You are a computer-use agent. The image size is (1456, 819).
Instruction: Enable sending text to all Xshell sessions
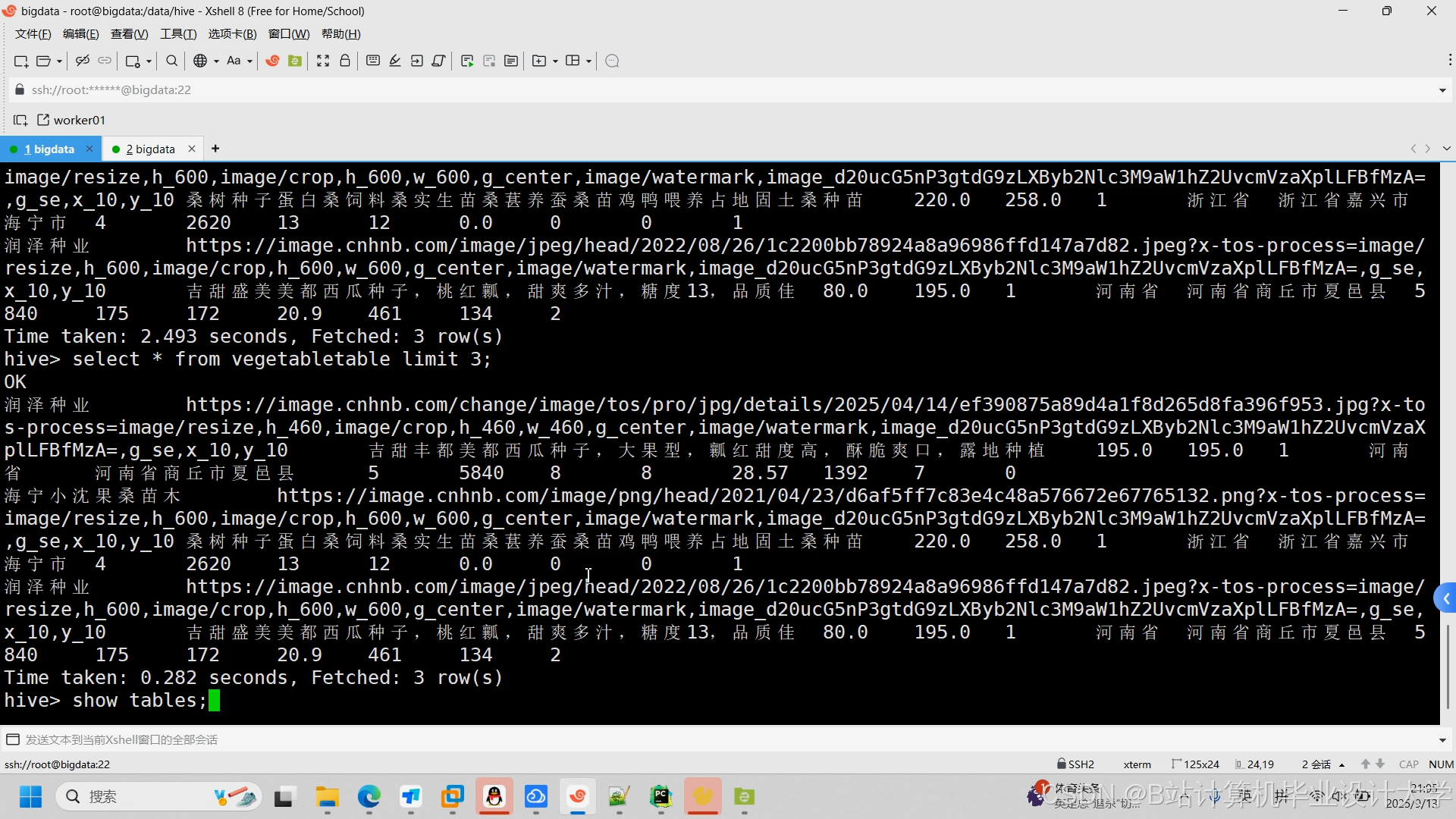pos(12,739)
